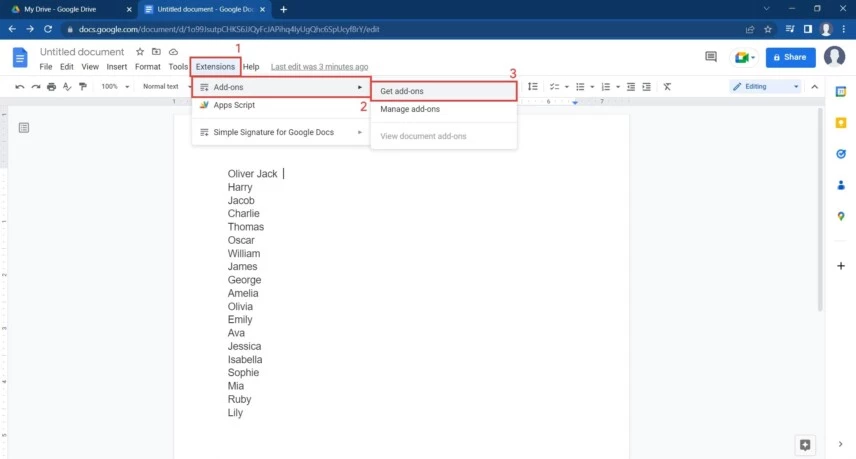
Task: Open Google Tasks side panel icon
Action: [x=841, y=154]
